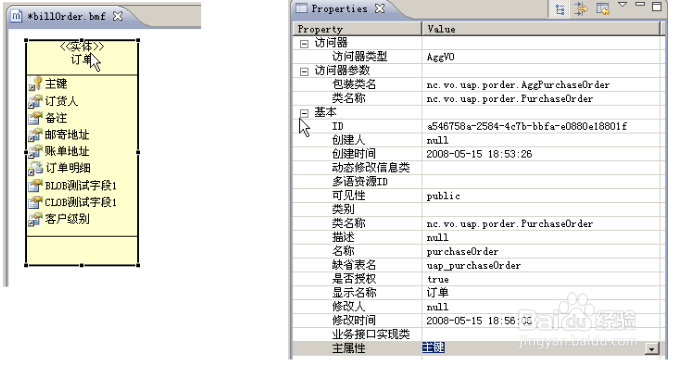This screenshot has width=676, height=365.
Task: Click the 订单明细 attribute icon
Action: [x=35, y=168]
